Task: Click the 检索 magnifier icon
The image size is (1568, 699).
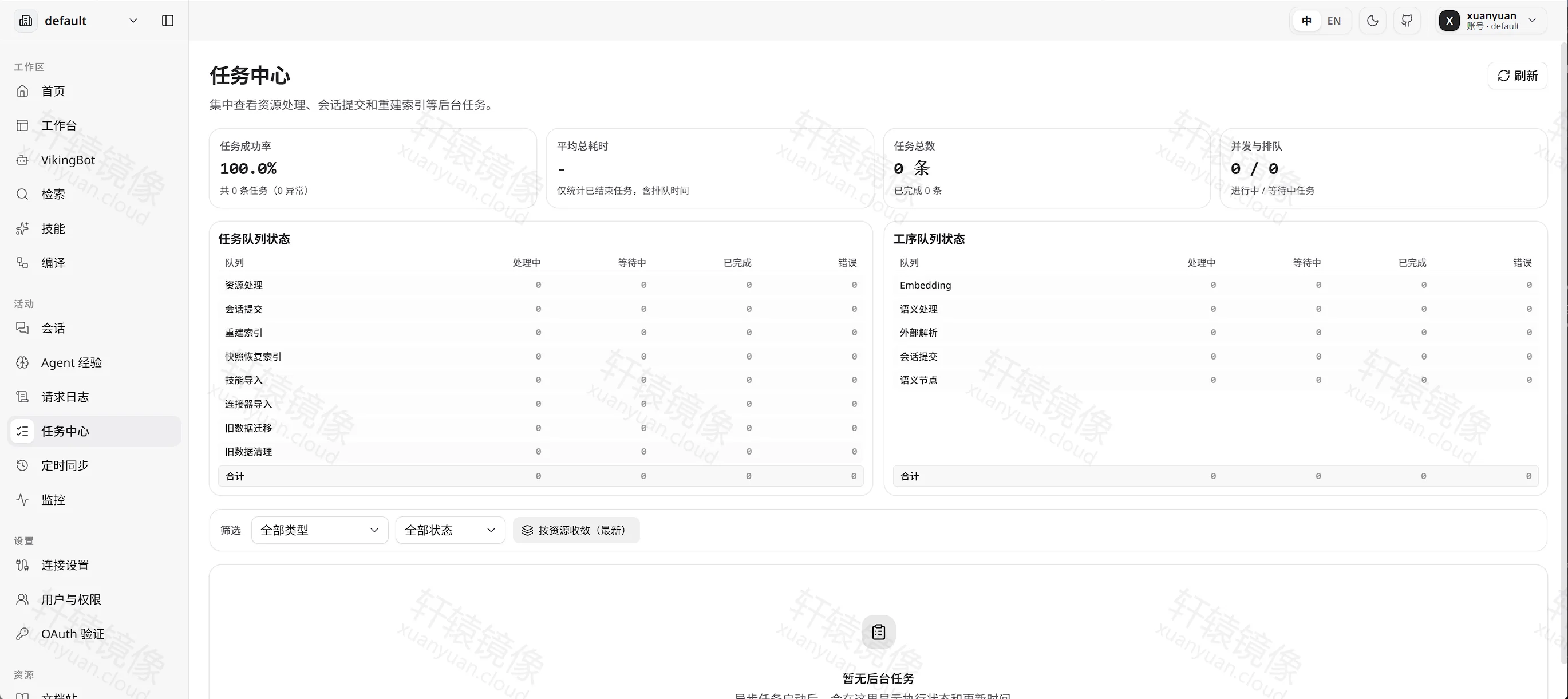Action: [x=22, y=194]
